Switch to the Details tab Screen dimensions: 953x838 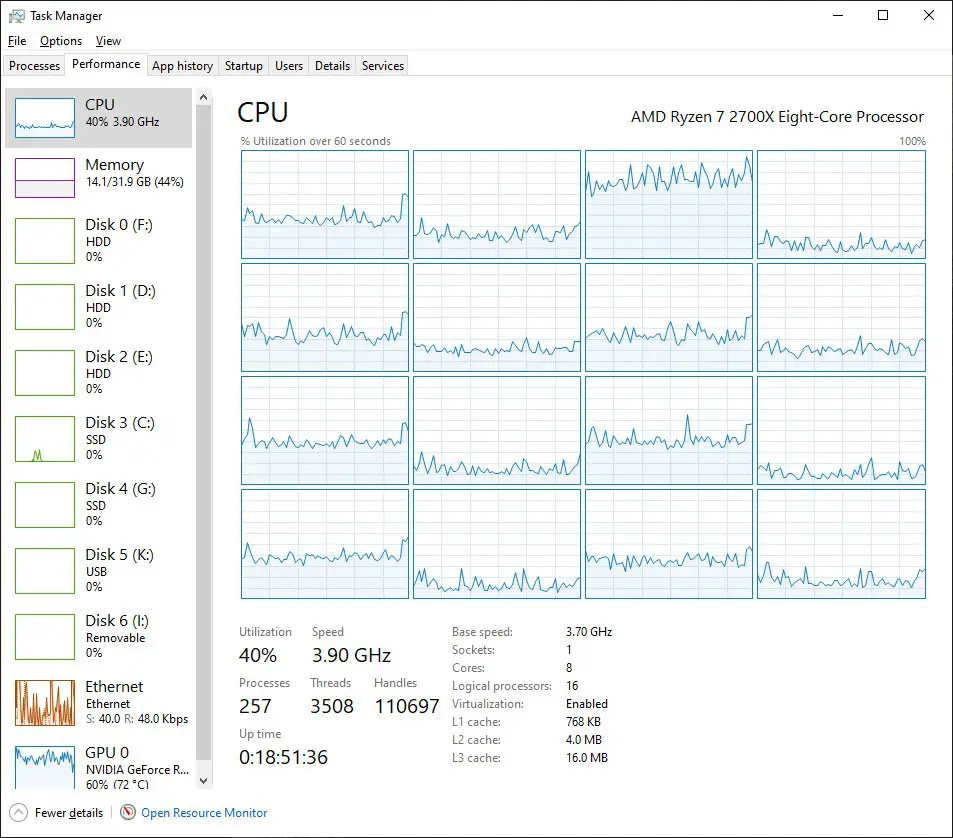click(x=332, y=66)
